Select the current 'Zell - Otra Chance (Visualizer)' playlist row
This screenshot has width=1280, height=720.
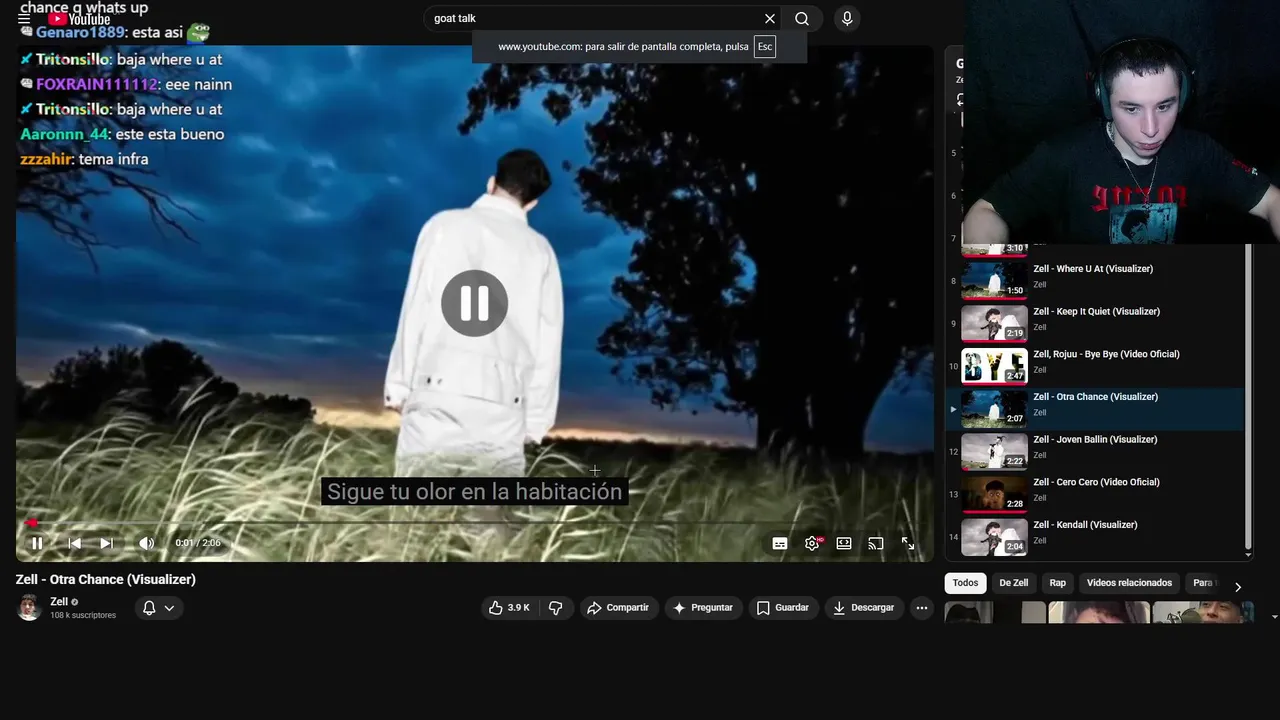point(1095,409)
